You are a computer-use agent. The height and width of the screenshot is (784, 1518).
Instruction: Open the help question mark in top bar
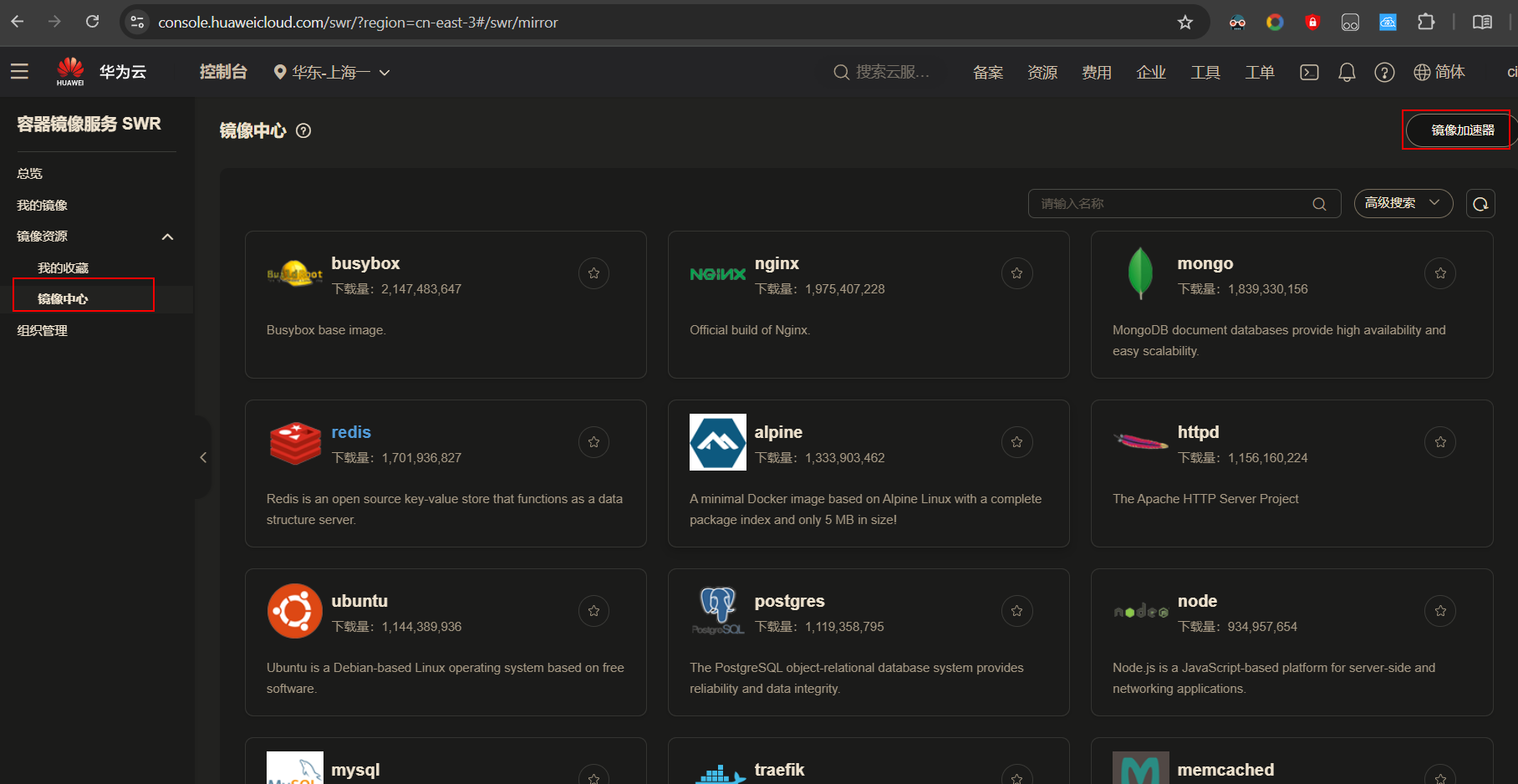point(1384,73)
